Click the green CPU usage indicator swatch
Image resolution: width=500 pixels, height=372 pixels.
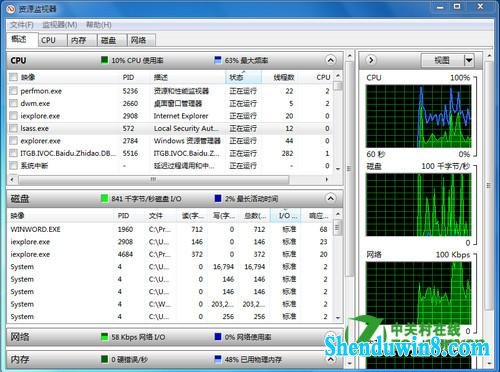[104, 60]
